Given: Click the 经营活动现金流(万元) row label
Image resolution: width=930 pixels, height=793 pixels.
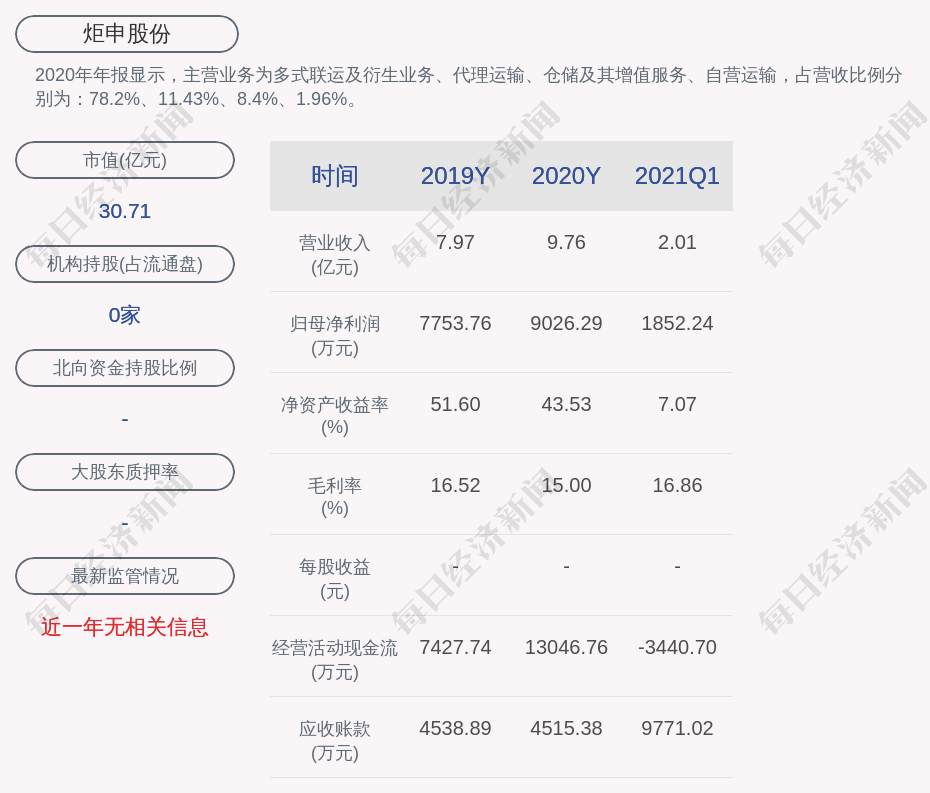Looking at the screenshot, I should click(x=334, y=659).
